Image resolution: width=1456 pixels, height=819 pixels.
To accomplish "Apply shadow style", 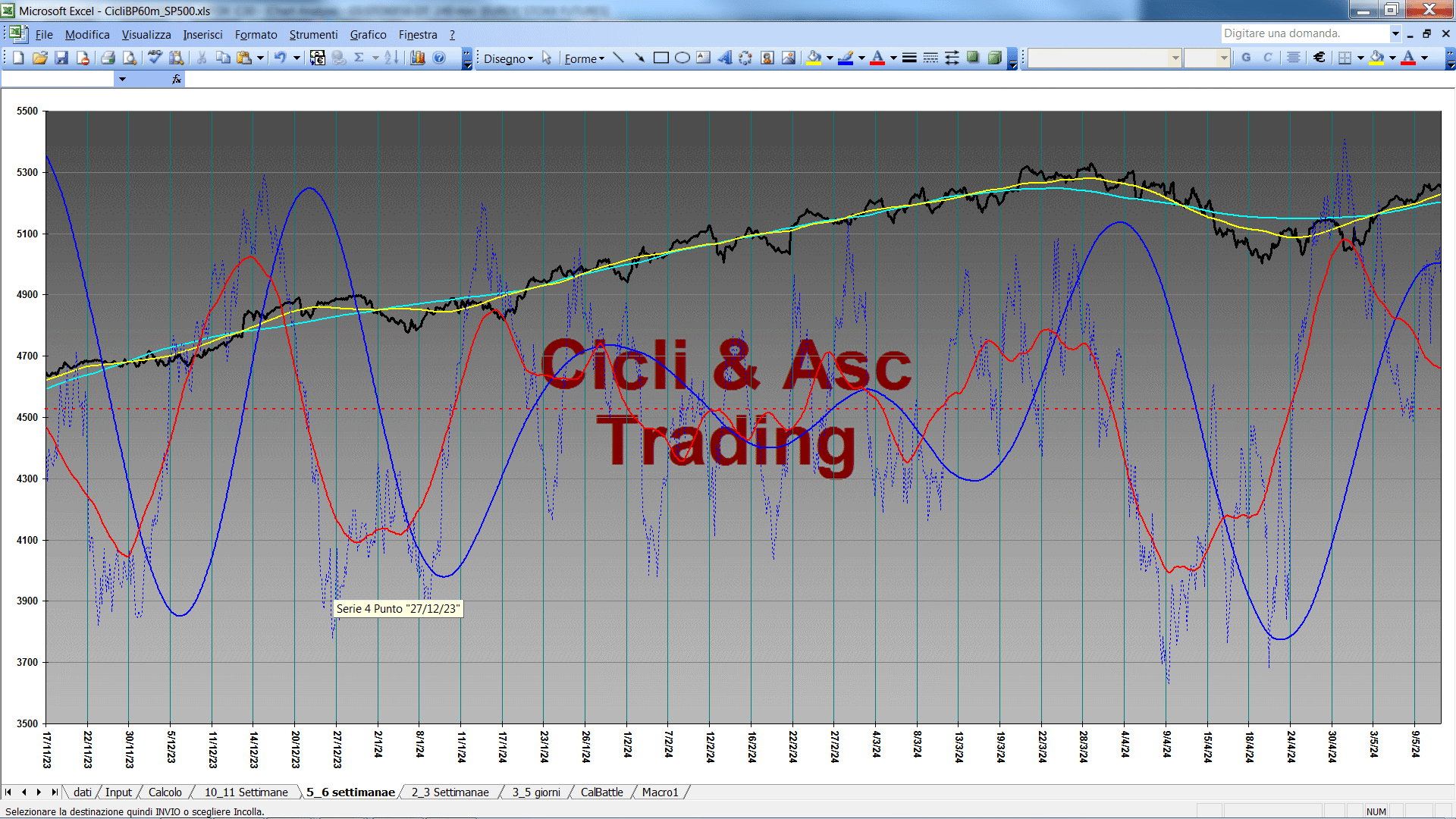I will point(973,58).
